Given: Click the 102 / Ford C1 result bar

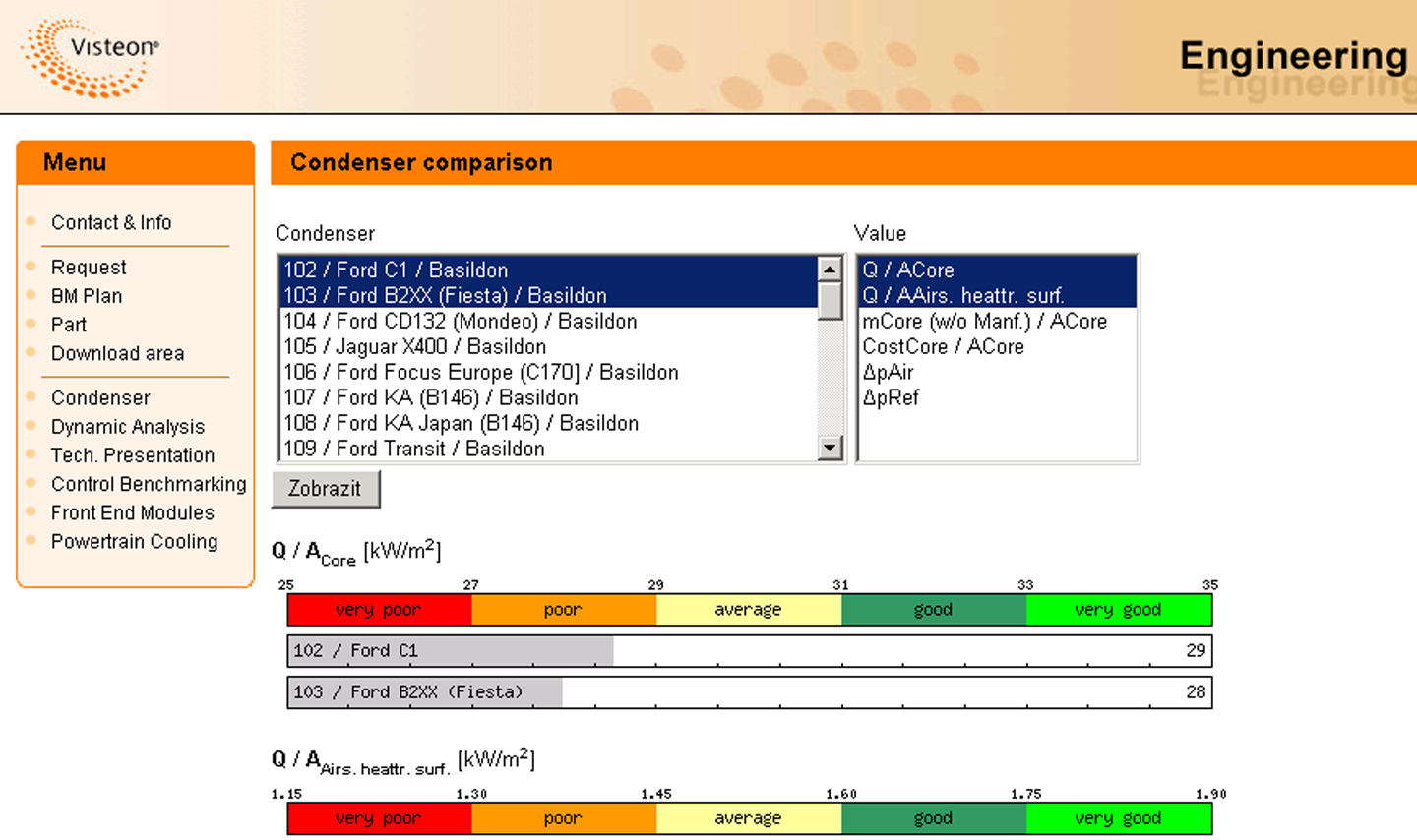Looking at the screenshot, I should point(750,651).
